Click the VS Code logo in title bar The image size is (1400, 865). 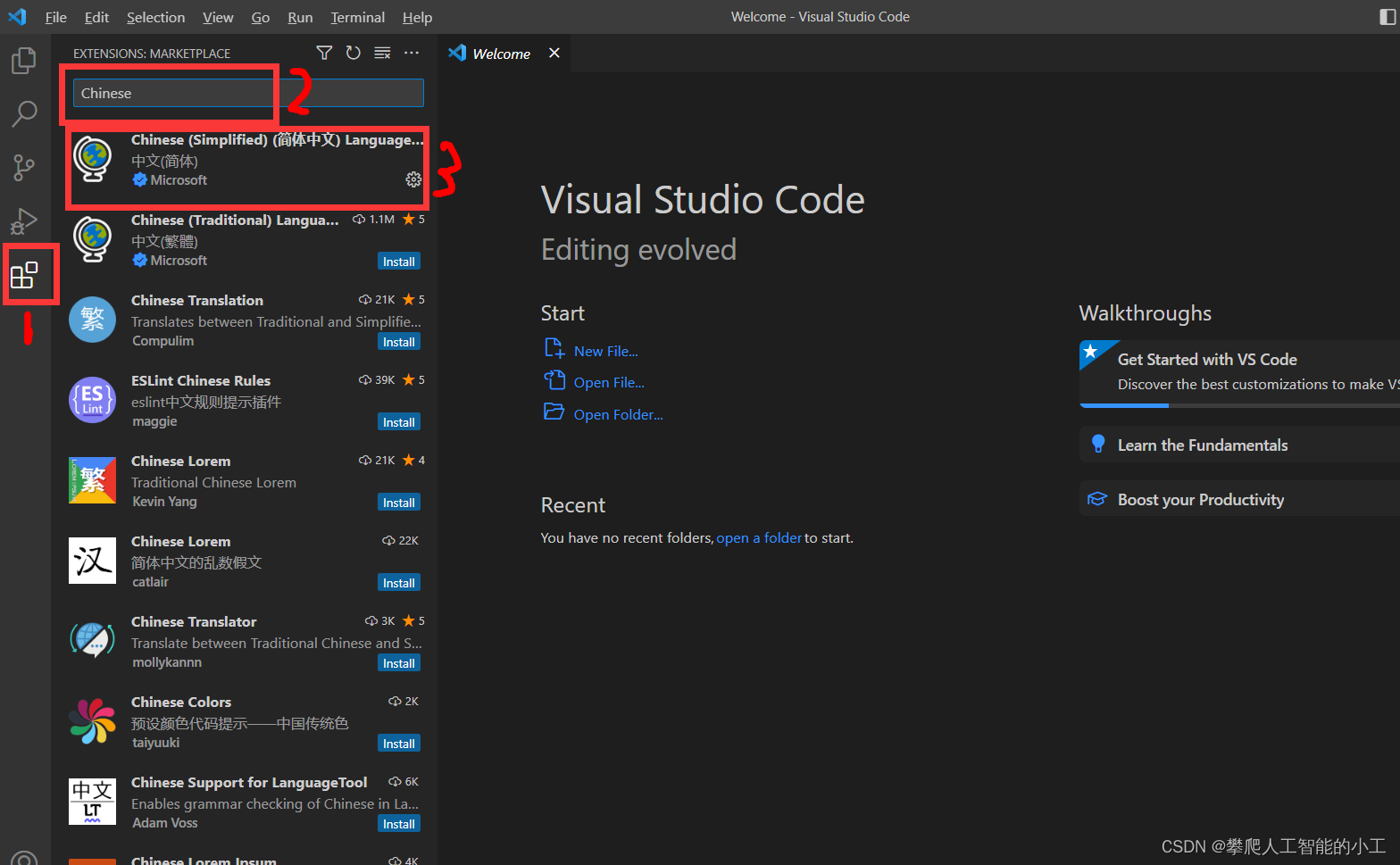coord(17,17)
